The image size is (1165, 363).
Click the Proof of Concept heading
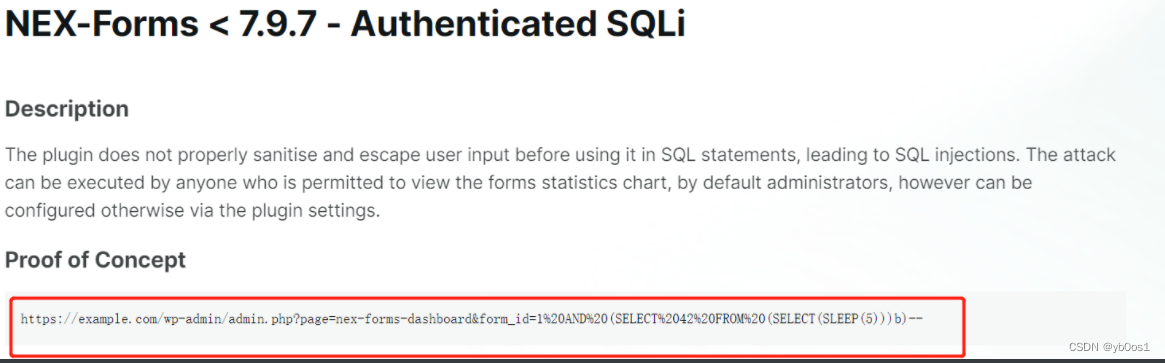[95, 261]
